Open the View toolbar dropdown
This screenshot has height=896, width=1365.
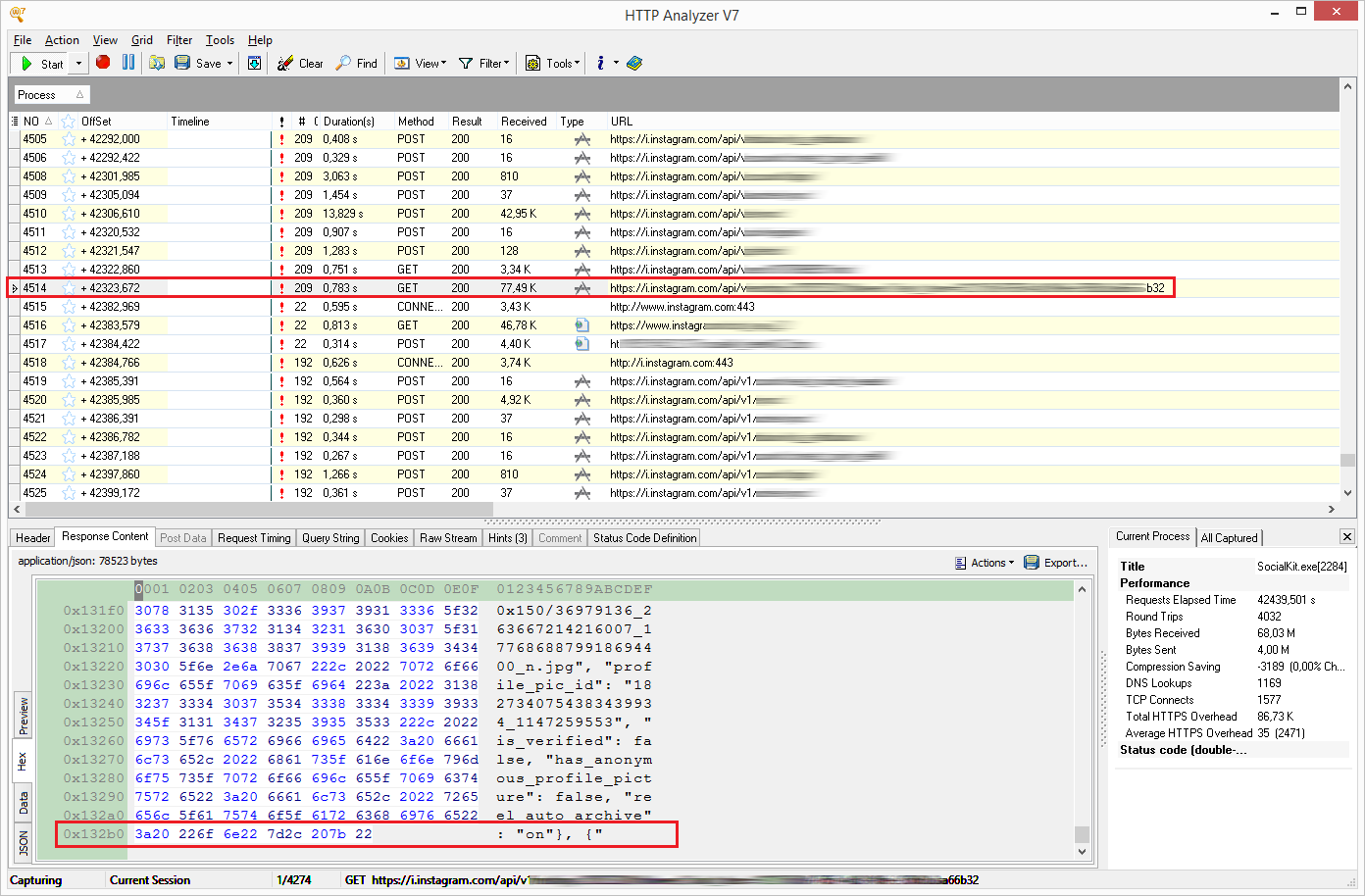420,64
